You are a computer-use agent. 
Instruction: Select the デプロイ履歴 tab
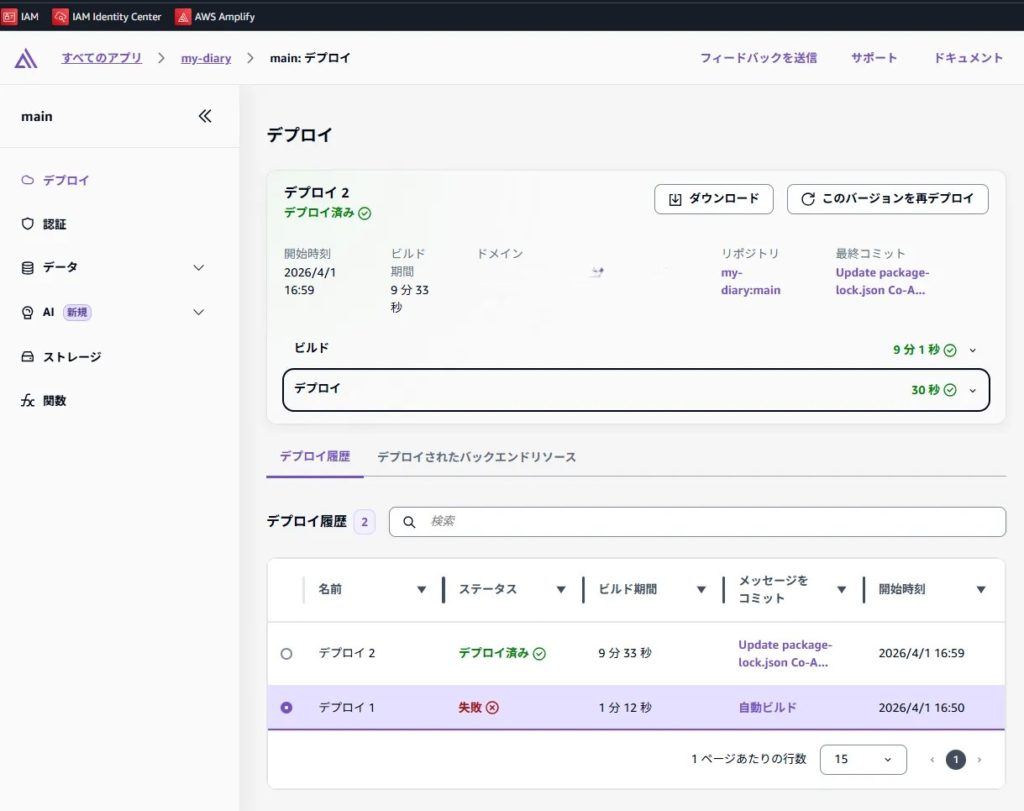315,457
